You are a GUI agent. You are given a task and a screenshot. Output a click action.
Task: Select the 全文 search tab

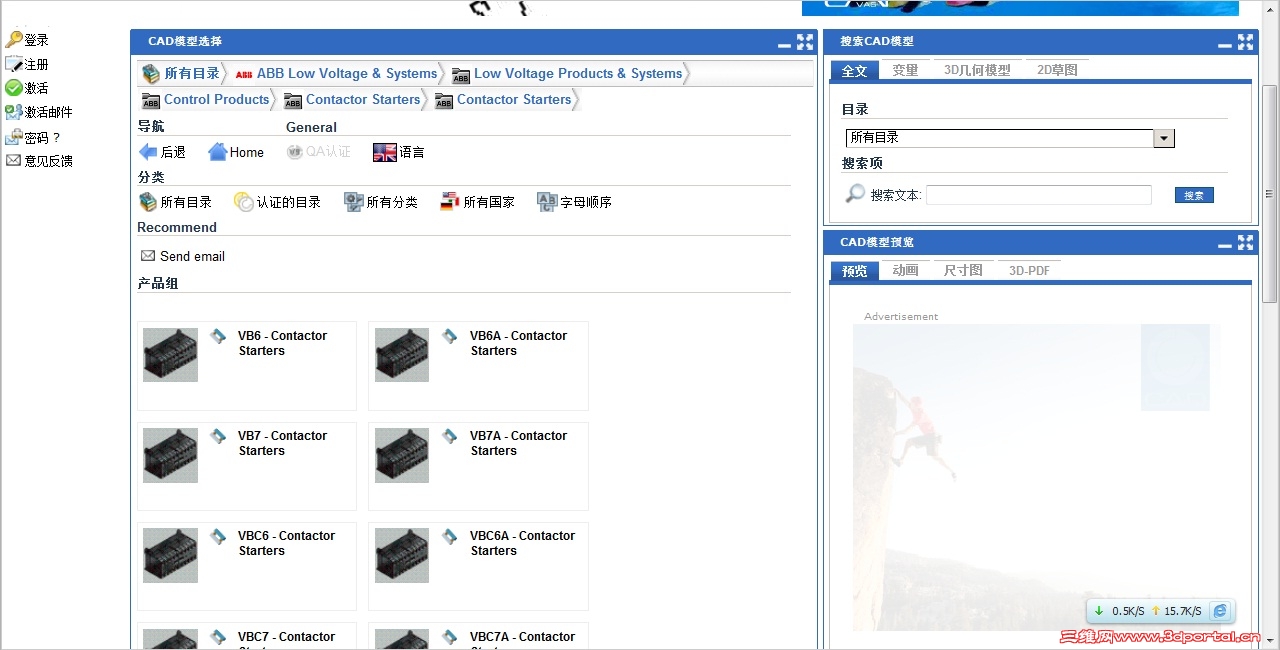(855, 70)
